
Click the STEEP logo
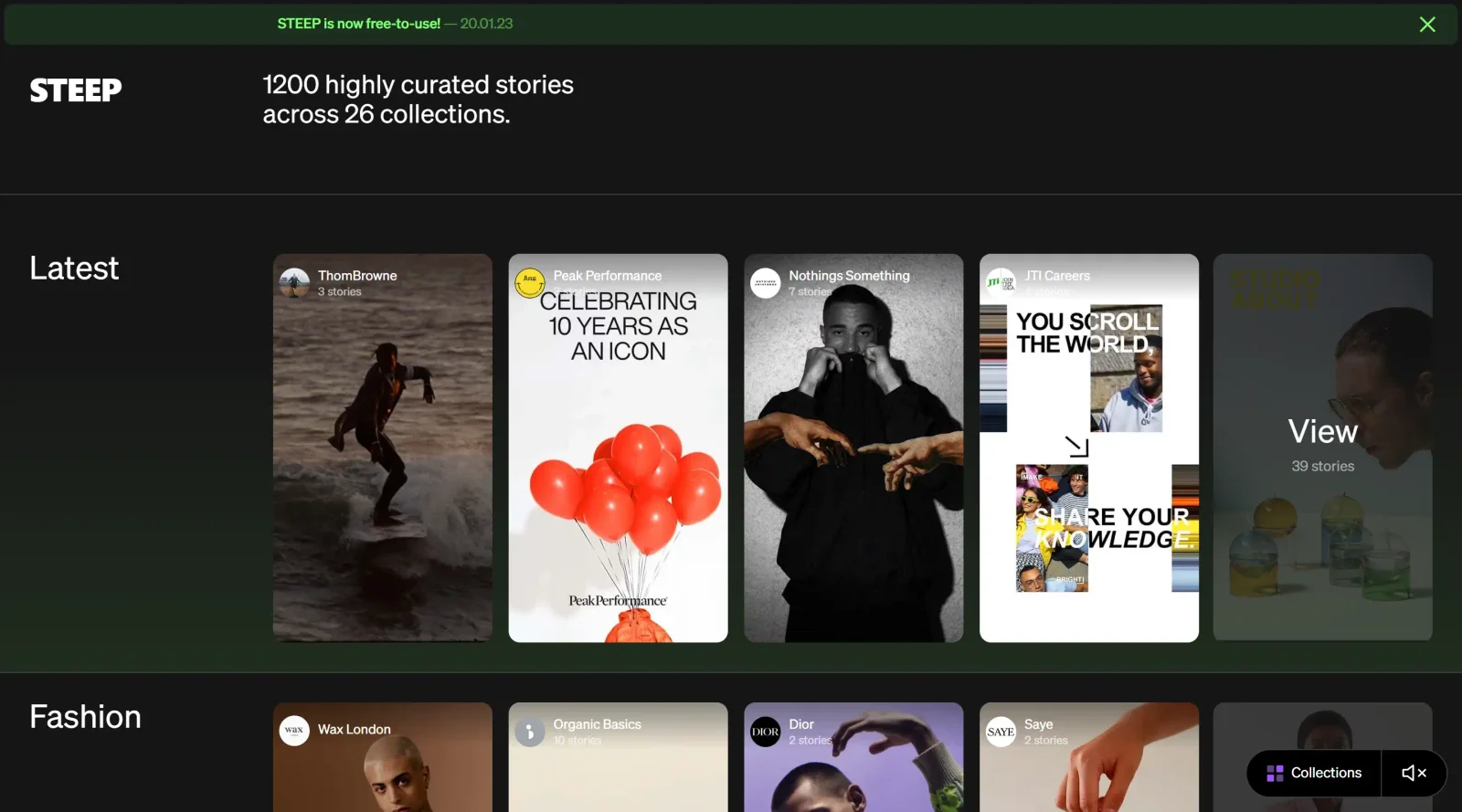pyautogui.click(x=76, y=90)
